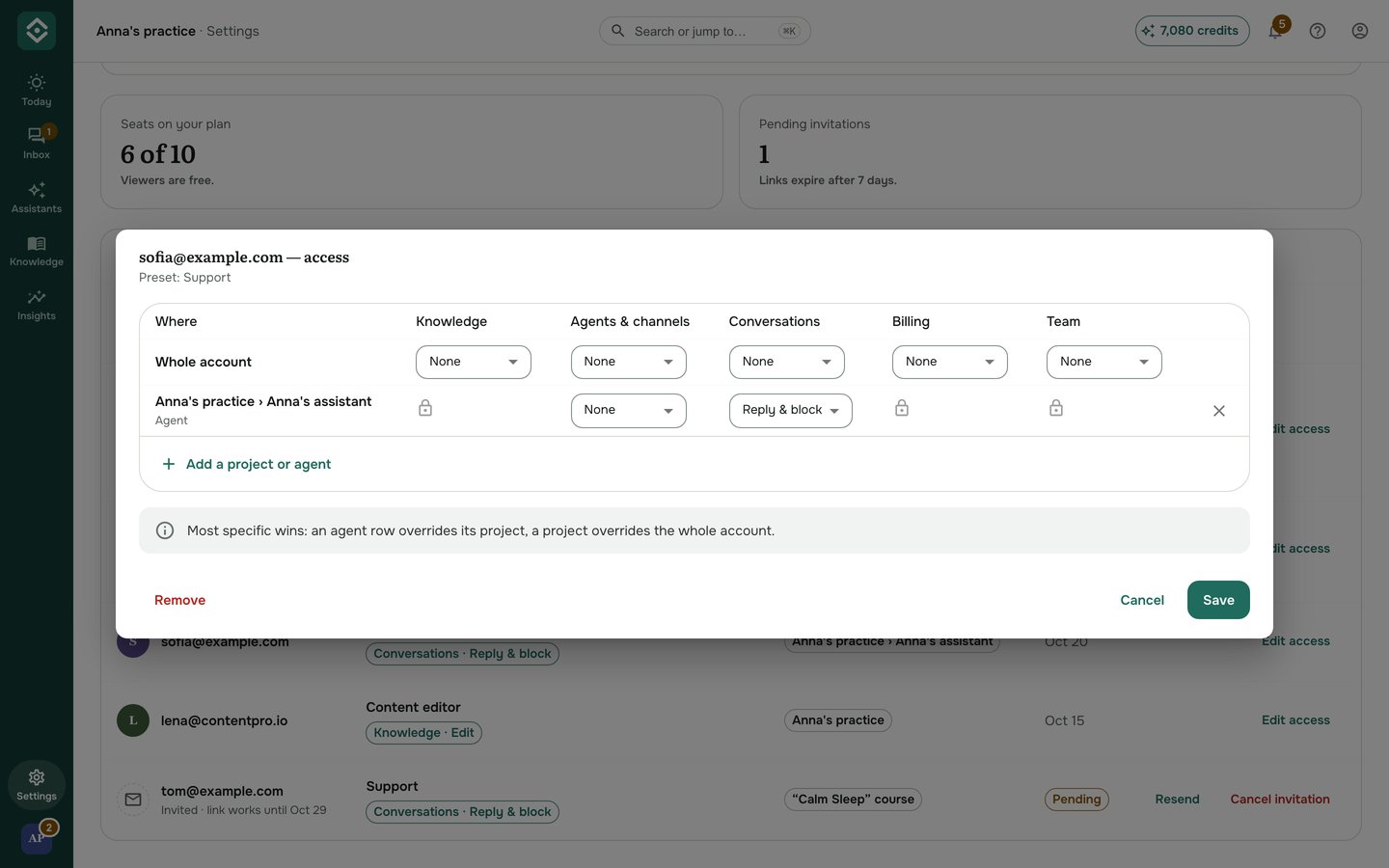Click the locked Billing cell icon
Image resolution: width=1389 pixels, height=868 pixels.
(902, 408)
